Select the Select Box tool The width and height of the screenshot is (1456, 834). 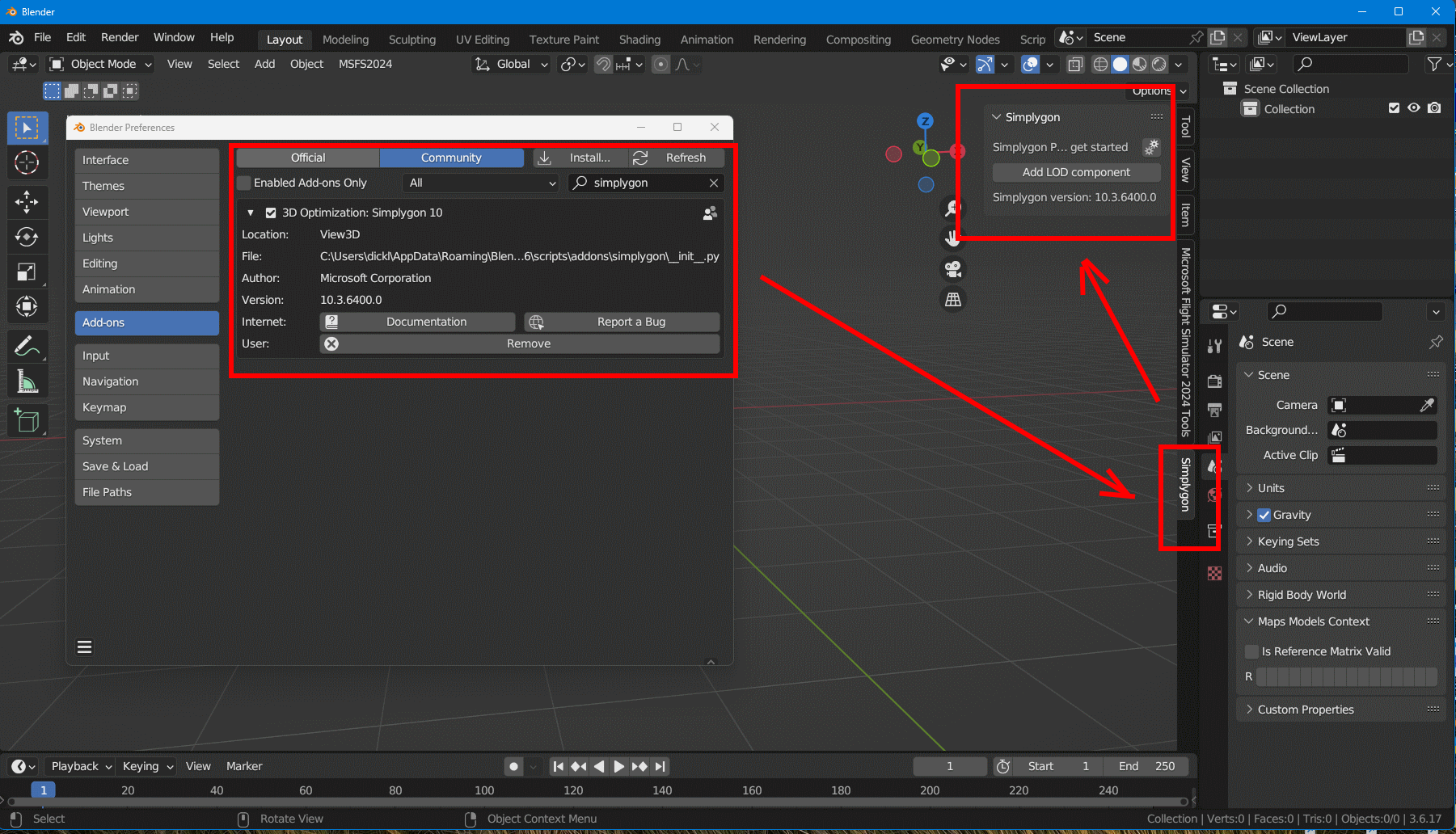point(27,128)
